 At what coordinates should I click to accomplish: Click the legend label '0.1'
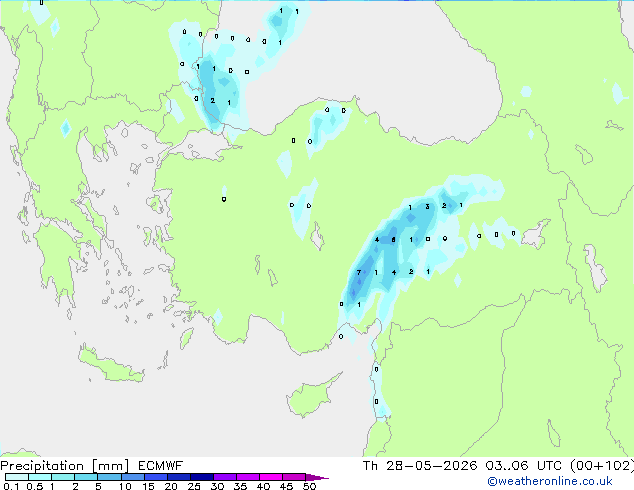pos(11,486)
